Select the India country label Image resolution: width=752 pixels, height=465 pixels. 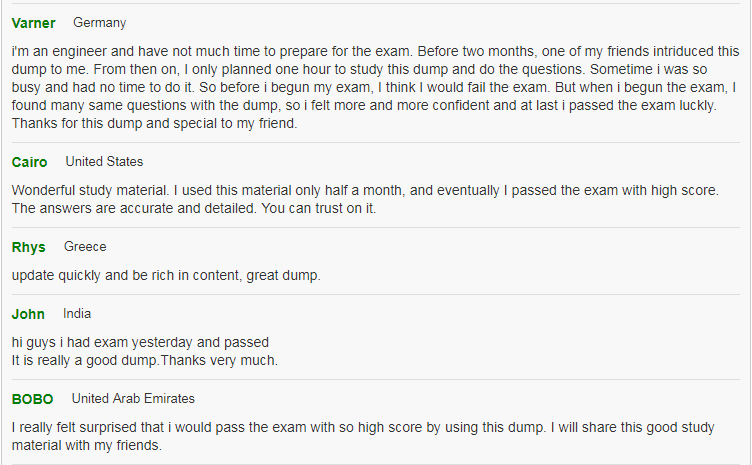click(77, 314)
